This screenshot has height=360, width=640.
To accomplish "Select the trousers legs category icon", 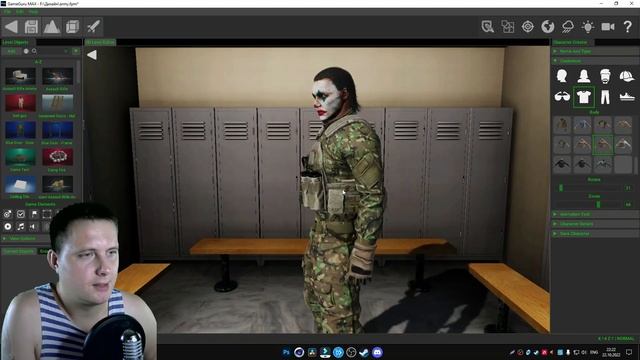I will click(605, 97).
